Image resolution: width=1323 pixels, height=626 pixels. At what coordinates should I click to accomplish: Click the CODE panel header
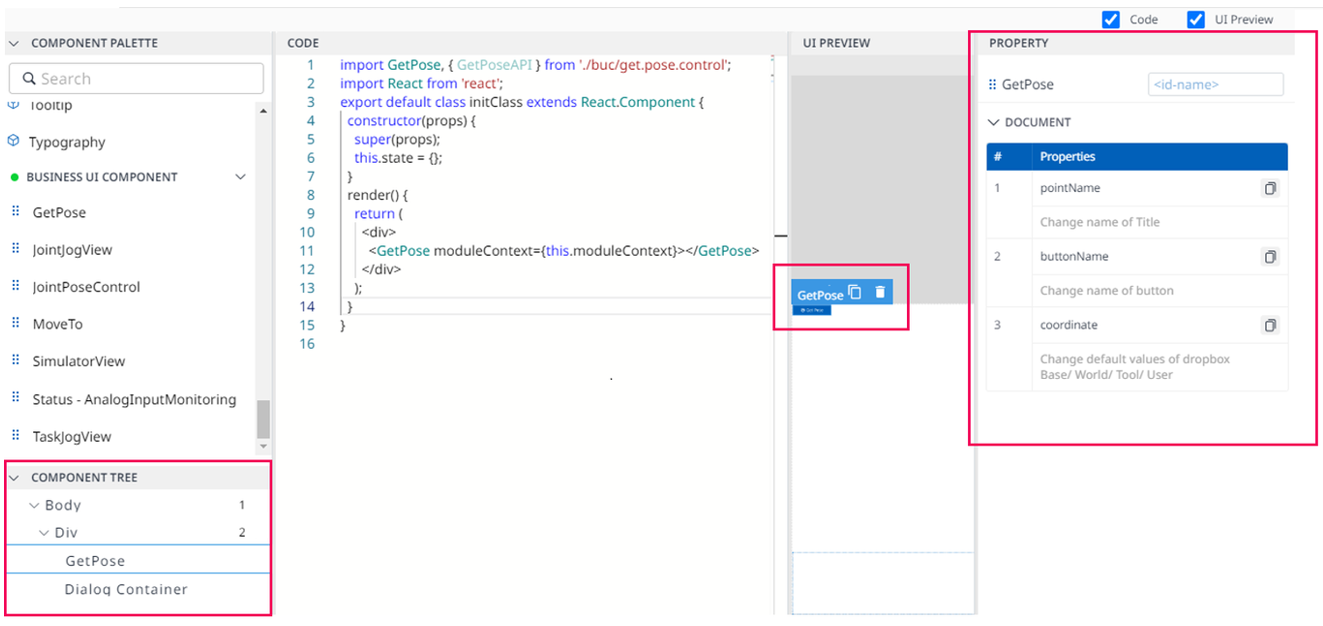click(x=303, y=43)
